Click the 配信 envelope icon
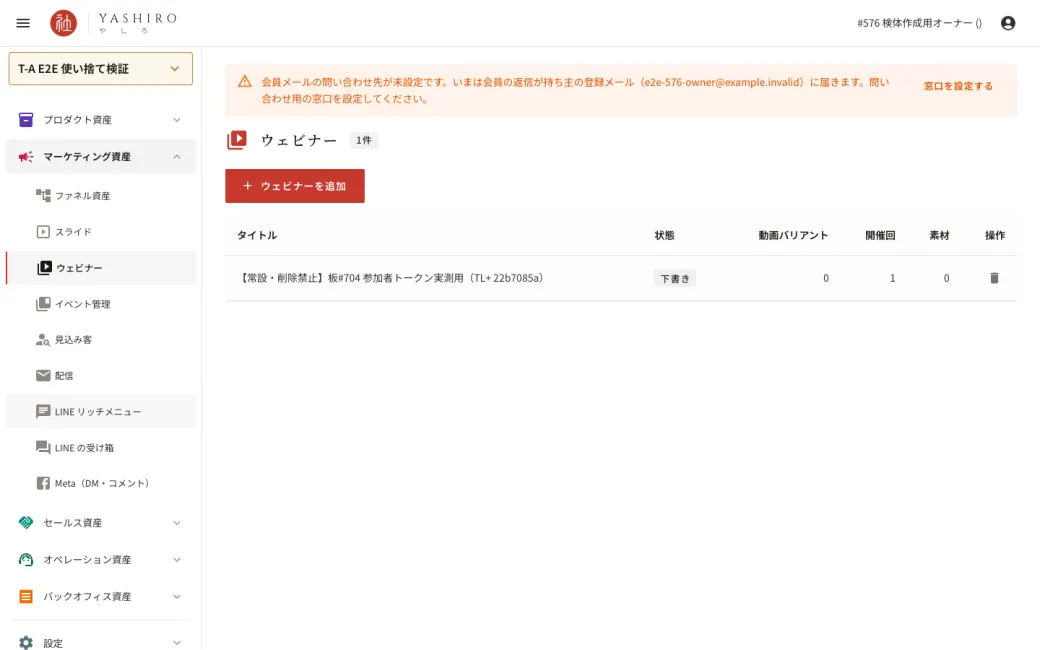This screenshot has height=650, width=1040. [43, 375]
